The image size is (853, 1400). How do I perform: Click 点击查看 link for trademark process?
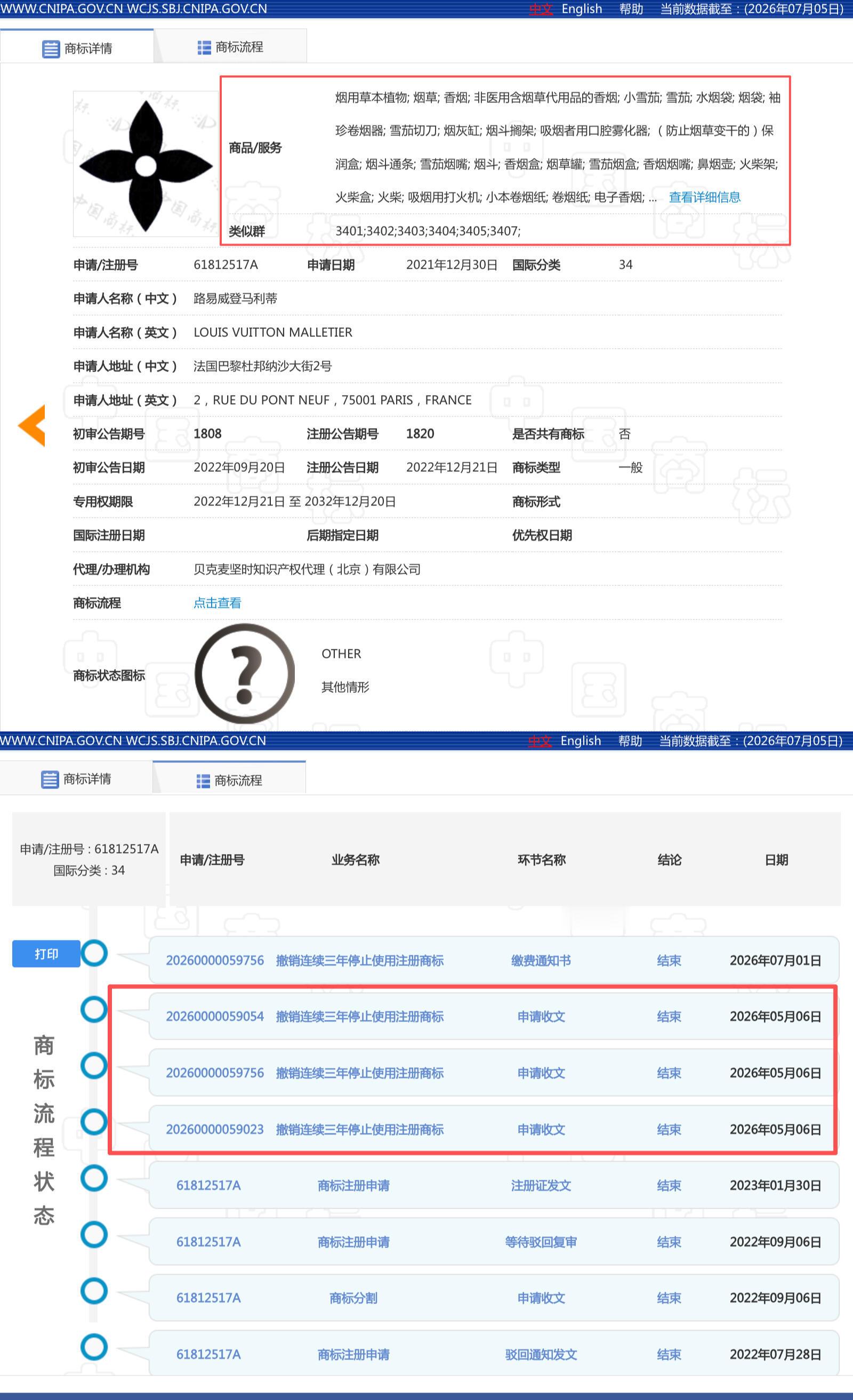[217, 603]
